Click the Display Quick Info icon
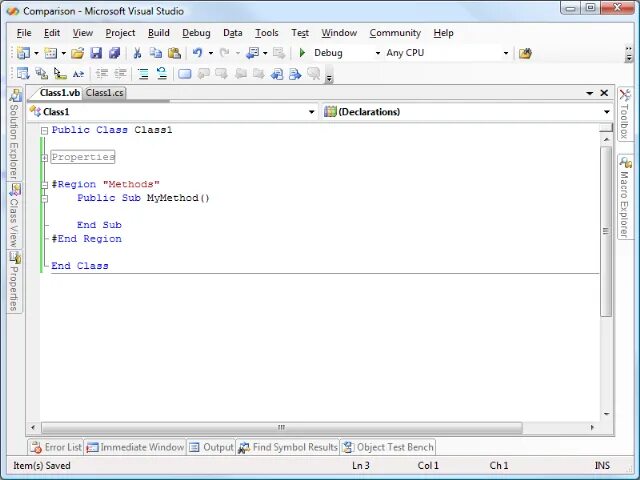This screenshot has width=640, height=480. (x=60, y=74)
